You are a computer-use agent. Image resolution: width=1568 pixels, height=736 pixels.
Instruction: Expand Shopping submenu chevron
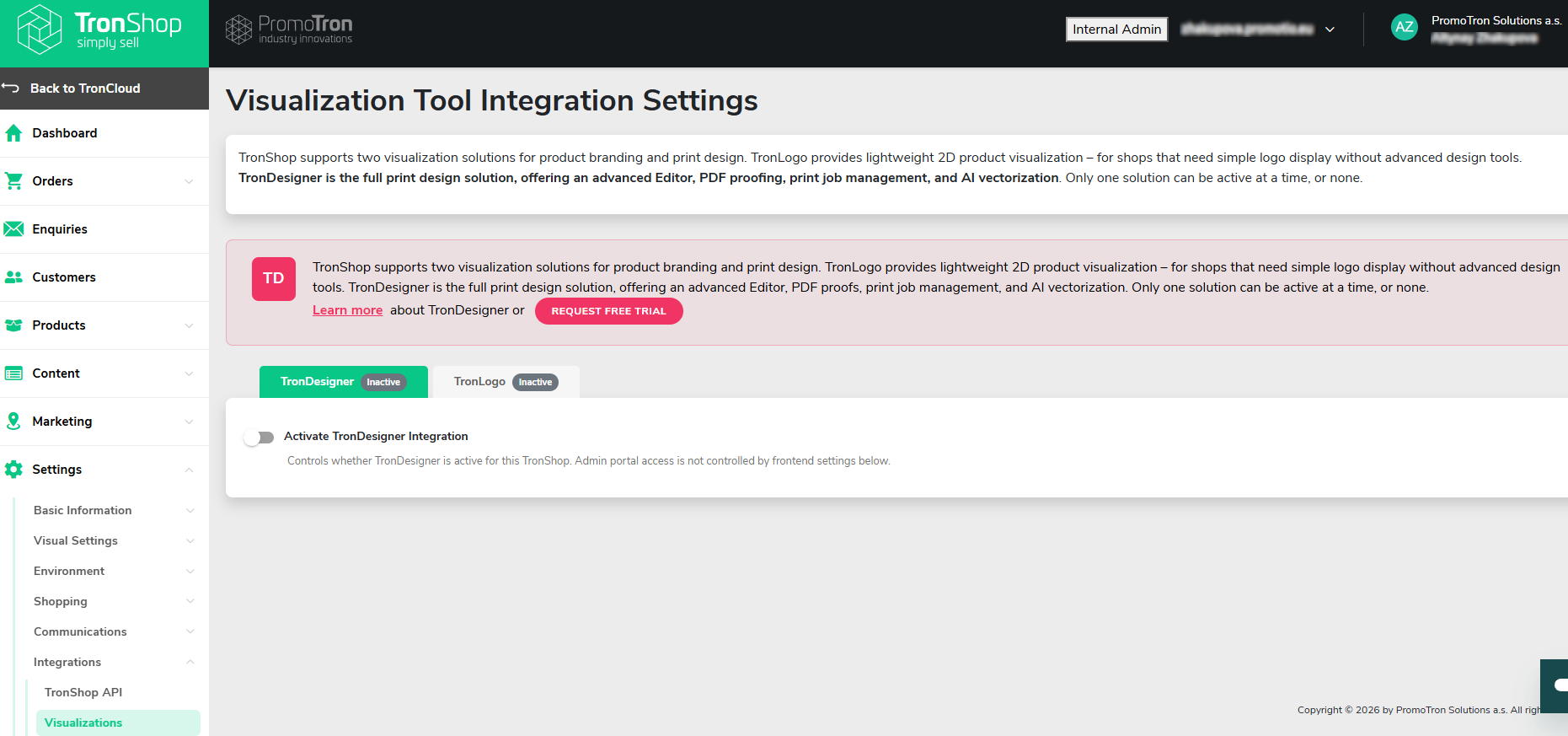[190, 601]
